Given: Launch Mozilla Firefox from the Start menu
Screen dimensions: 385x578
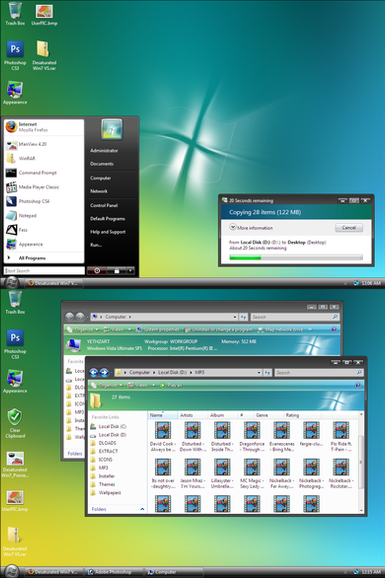Looking at the screenshot, I should pyautogui.click(x=44, y=127).
